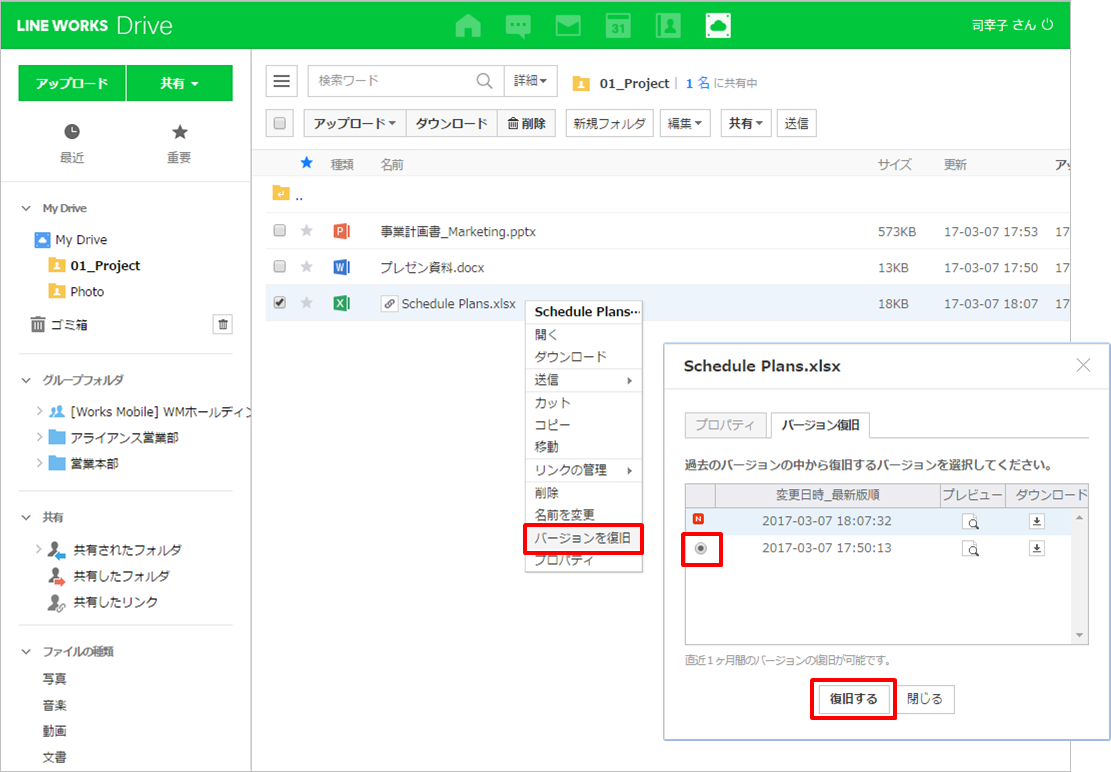Open the Mail envelope icon
The width and height of the screenshot is (1111, 772).
coord(568,26)
